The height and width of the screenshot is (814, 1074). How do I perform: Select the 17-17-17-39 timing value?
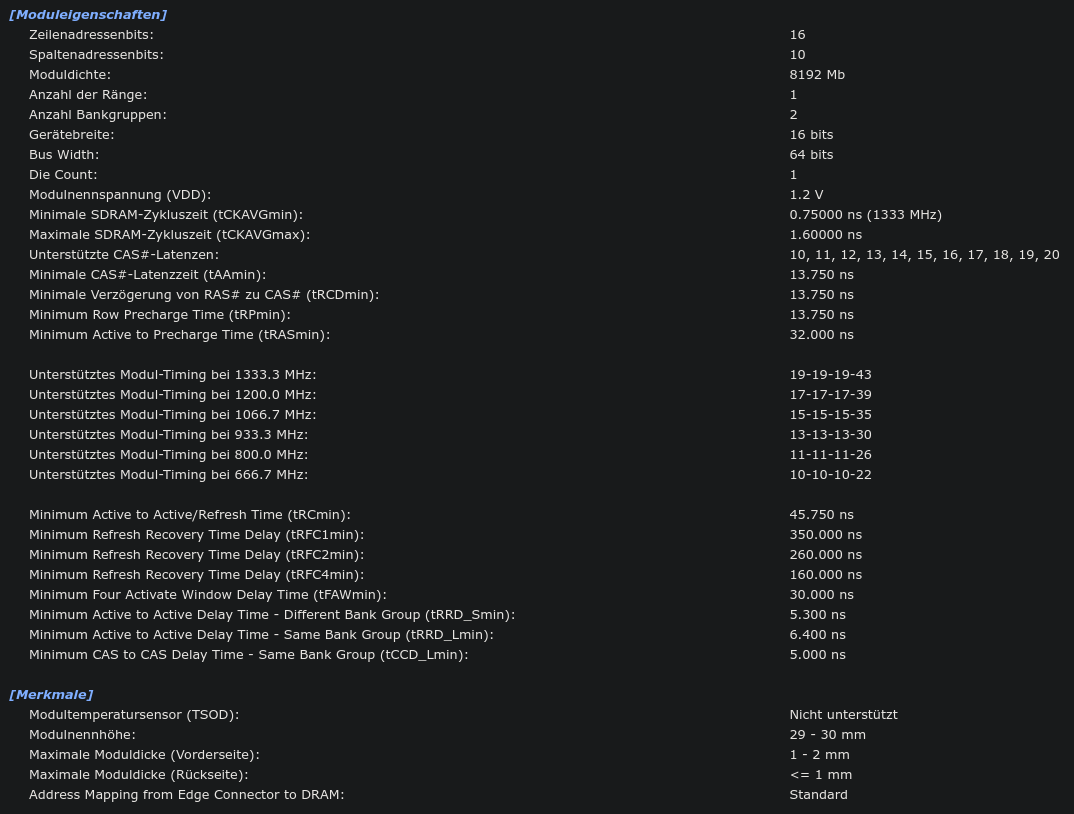pos(830,395)
